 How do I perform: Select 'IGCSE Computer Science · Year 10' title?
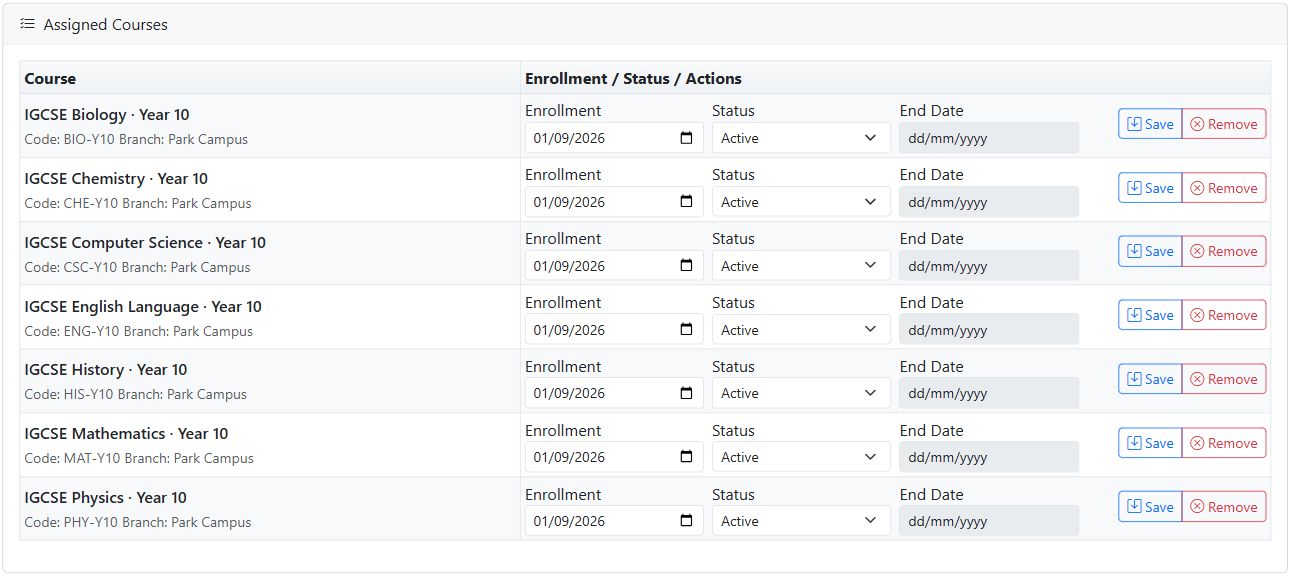(x=145, y=243)
